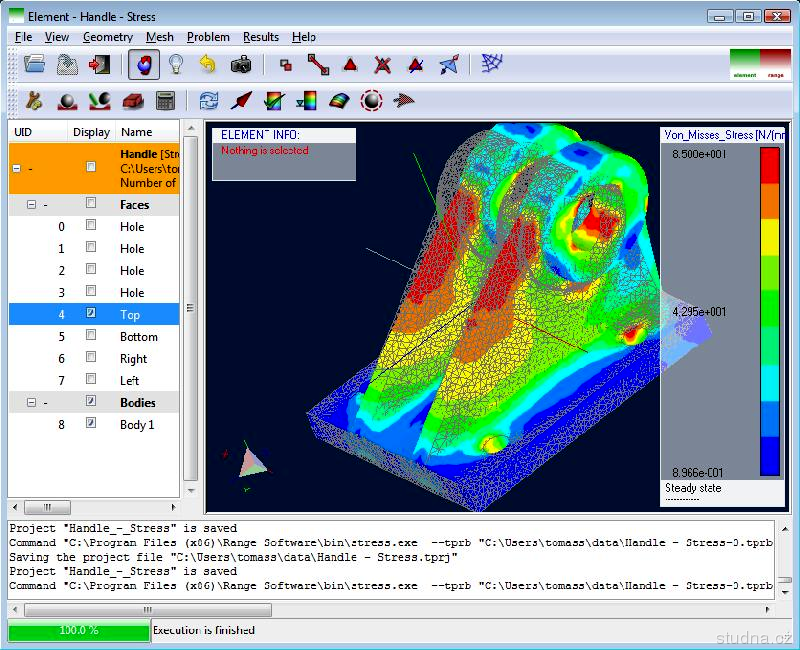The height and width of the screenshot is (650, 800).
Task: Click the camera screenshot icon
Action: pyautogui.click(x=241, y=64)
